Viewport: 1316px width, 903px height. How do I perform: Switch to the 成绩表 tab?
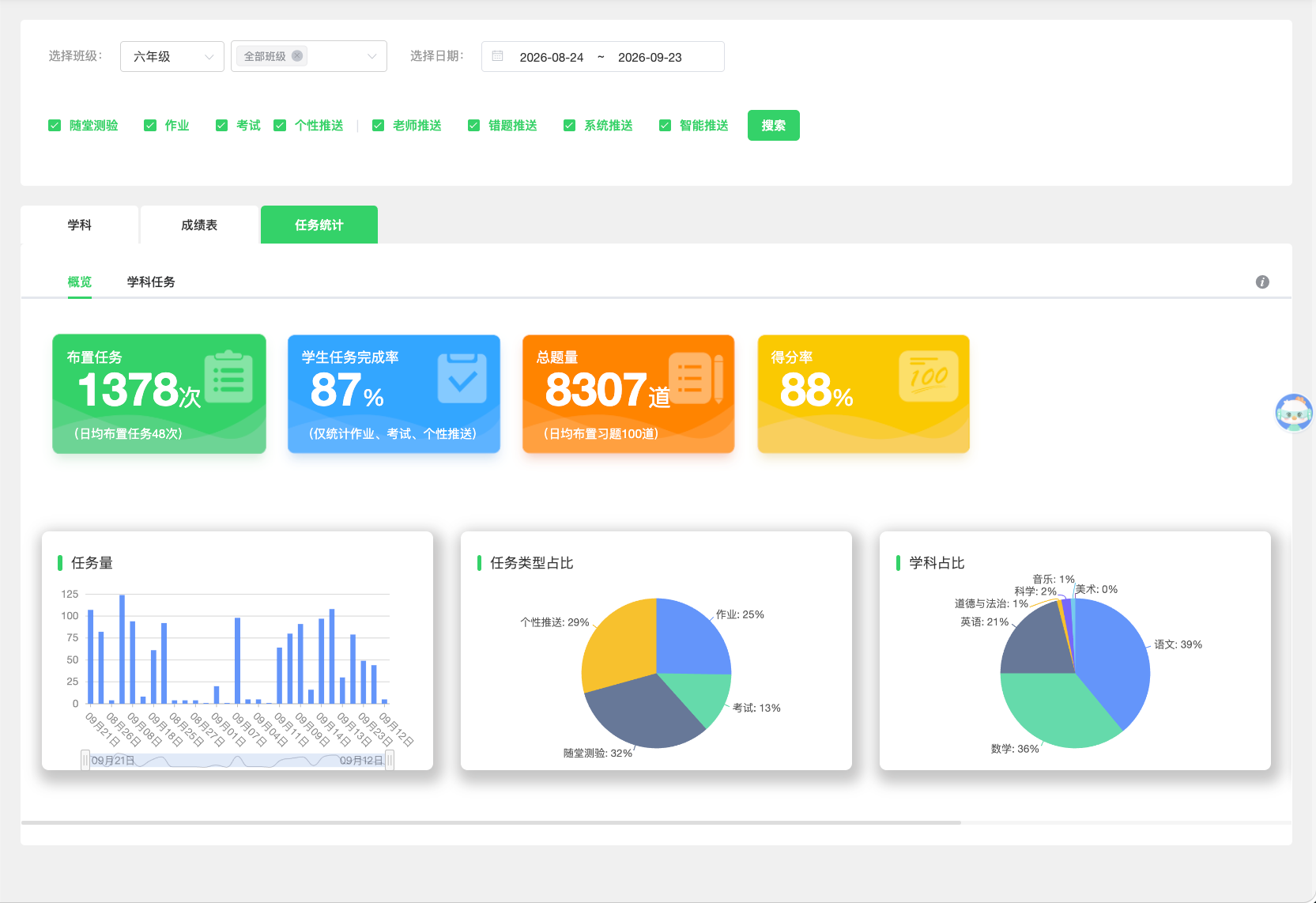199,225
